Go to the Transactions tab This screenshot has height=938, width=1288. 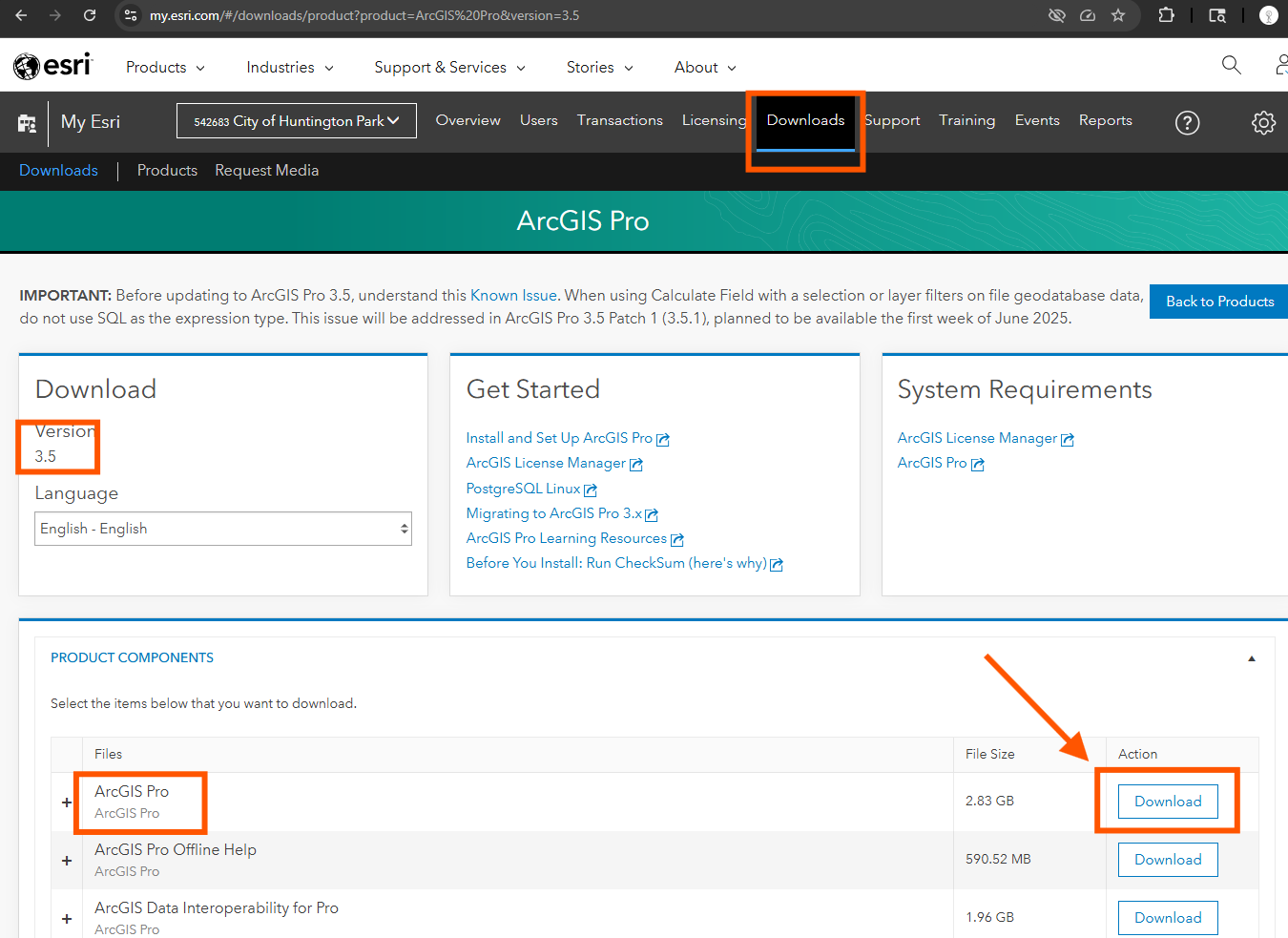(619, 120)
